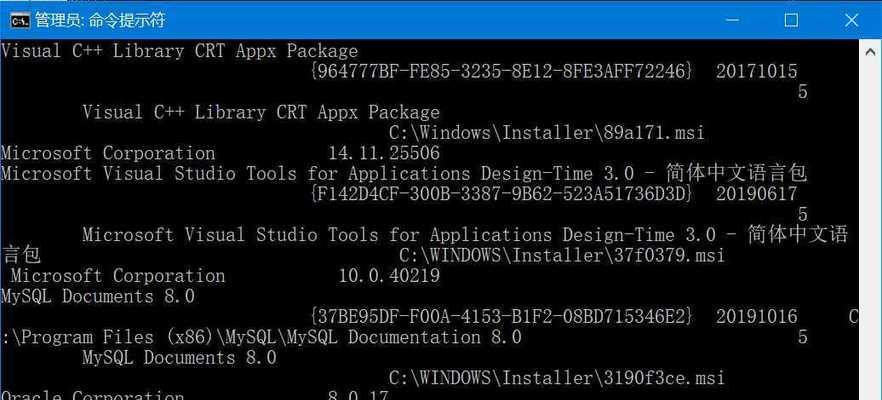Click the version number 14.11.25506

pyautogui.click(x=384, y=153)
